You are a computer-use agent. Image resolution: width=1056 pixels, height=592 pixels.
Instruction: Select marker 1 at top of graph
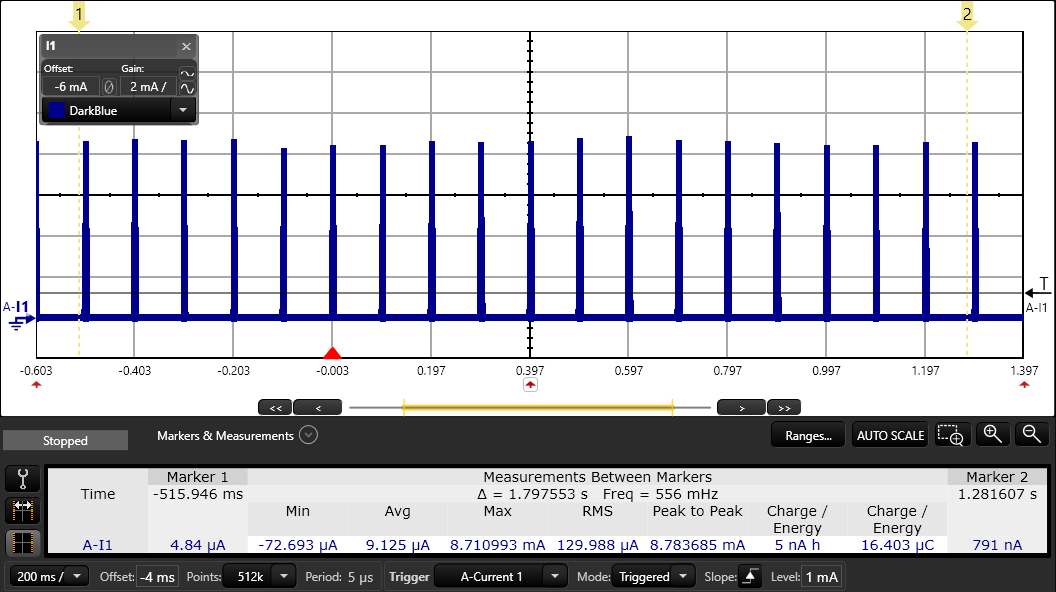tap(80, 15)
